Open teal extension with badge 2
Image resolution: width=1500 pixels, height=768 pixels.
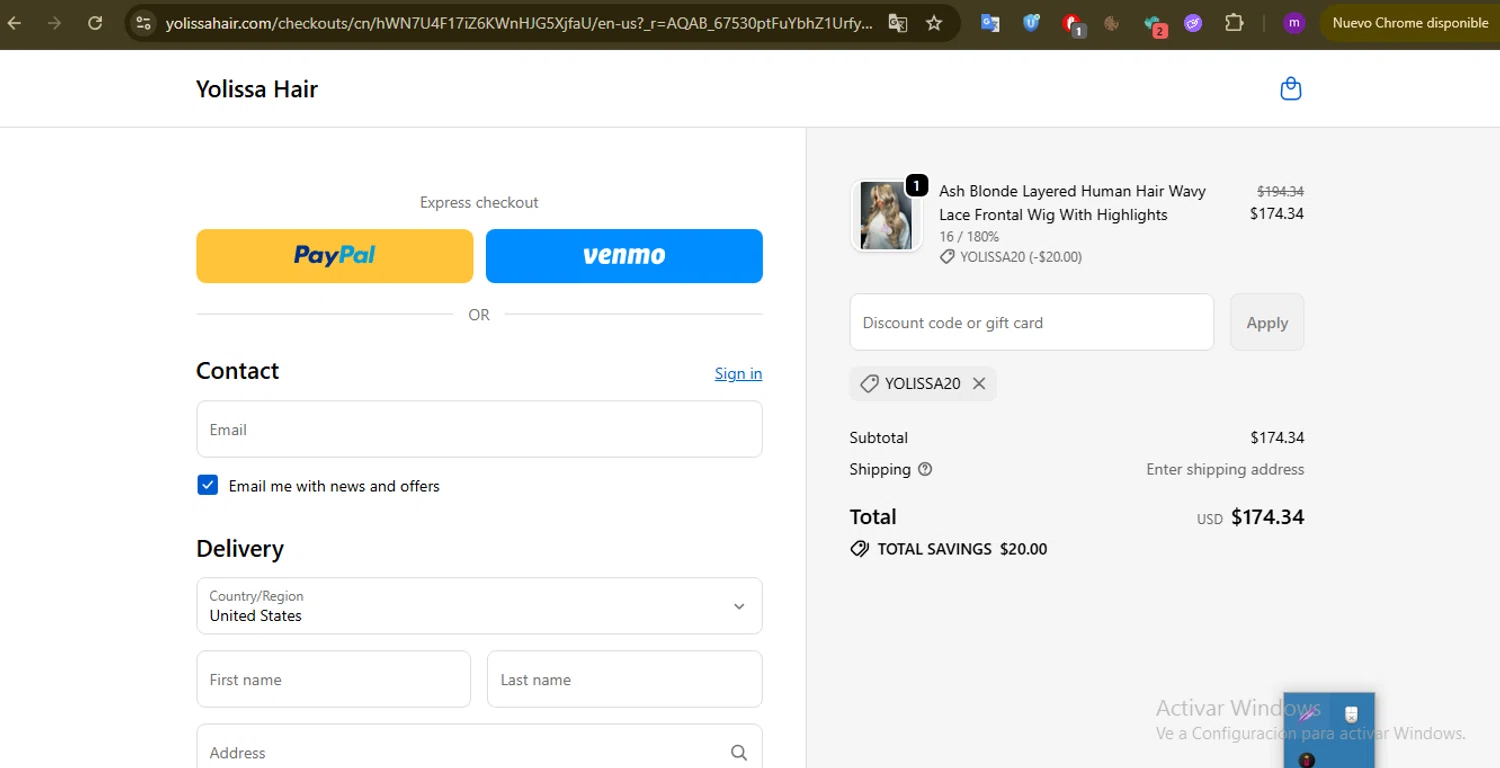(1155, 24)
